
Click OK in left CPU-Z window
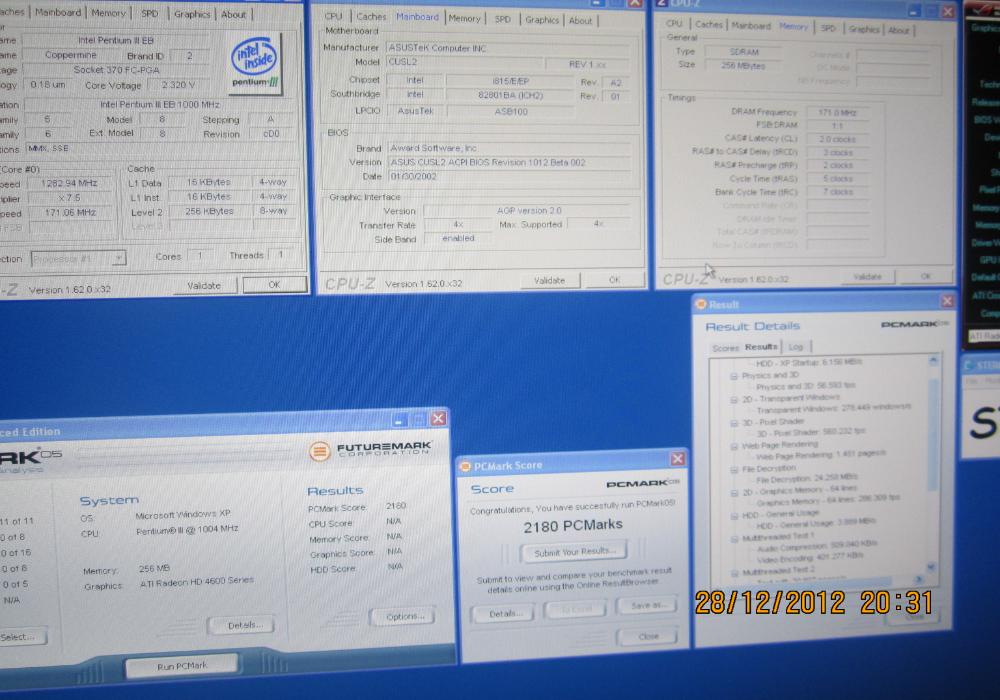pos(274,284)
